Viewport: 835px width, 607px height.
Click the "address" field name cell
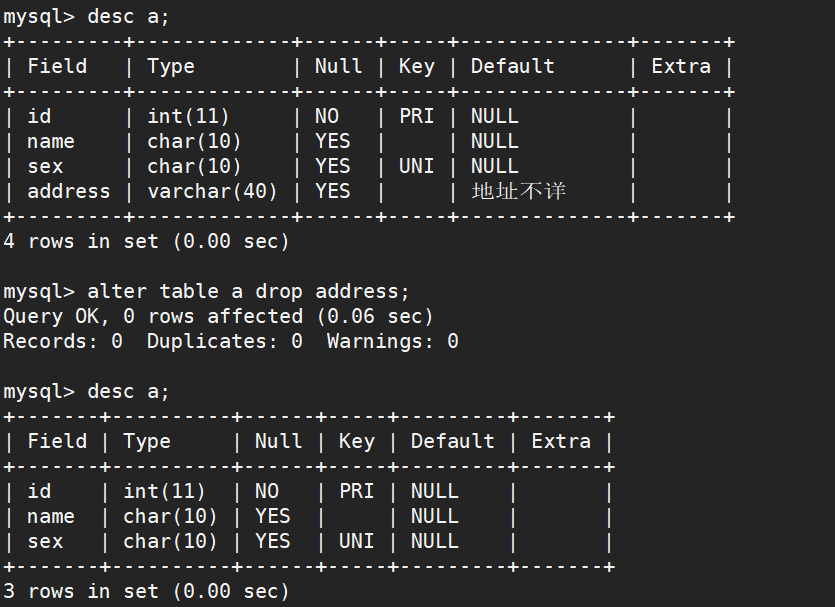[x=69, y=191]
